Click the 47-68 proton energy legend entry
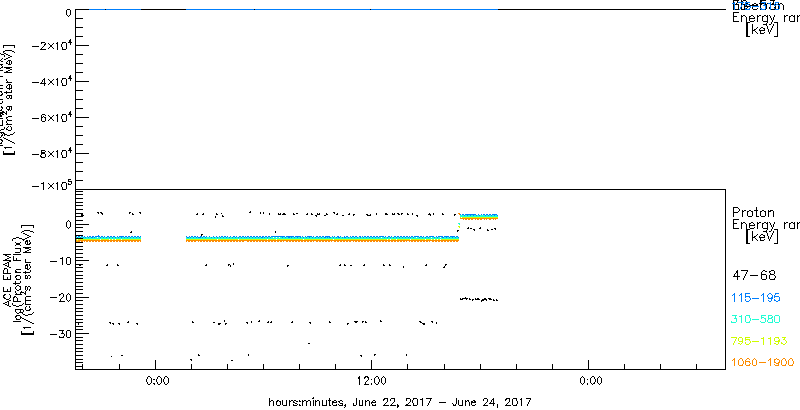Viewport: 800px width, 410px height. click(754, 276)
